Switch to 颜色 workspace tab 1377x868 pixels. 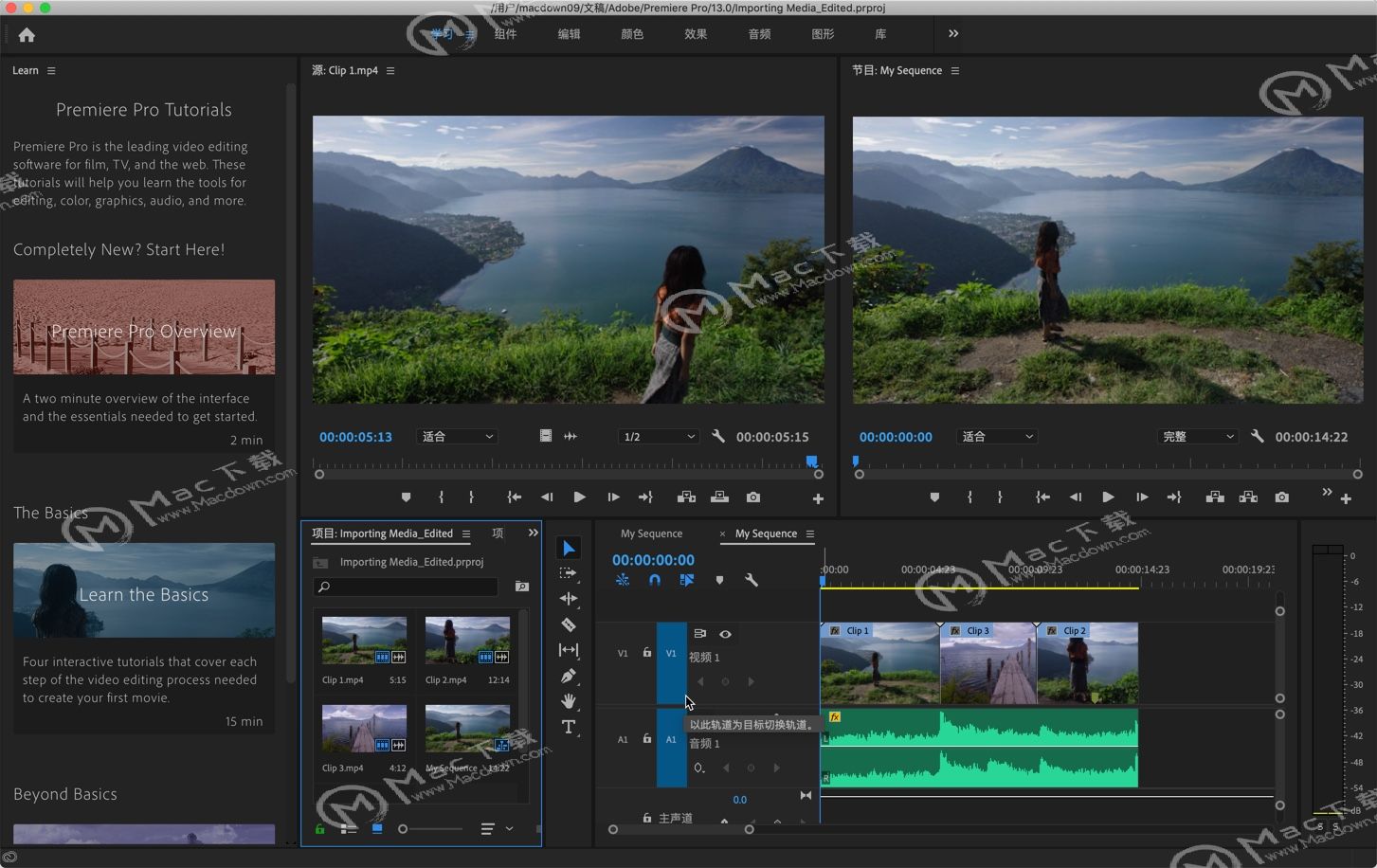pyautogui.click(x=632, y=34)
